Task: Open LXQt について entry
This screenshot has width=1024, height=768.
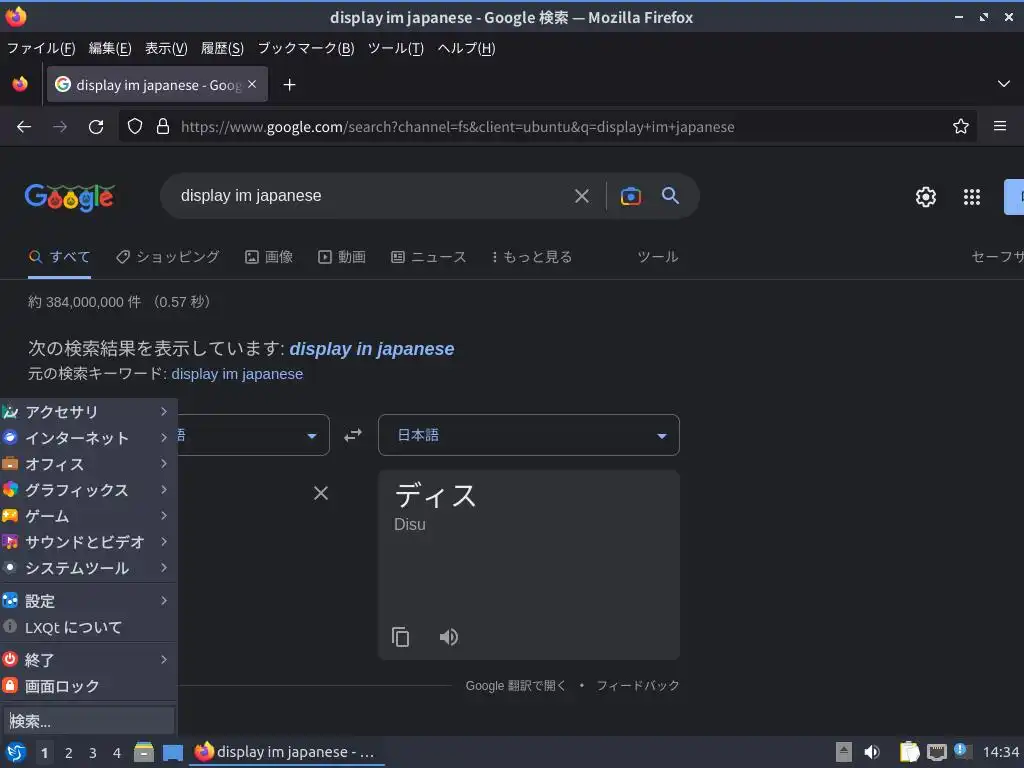Action: (88, 628)
